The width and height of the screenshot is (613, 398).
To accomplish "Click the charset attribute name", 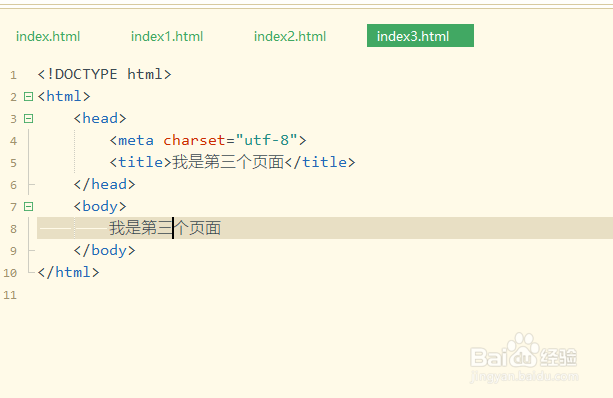I will point(194,140).
